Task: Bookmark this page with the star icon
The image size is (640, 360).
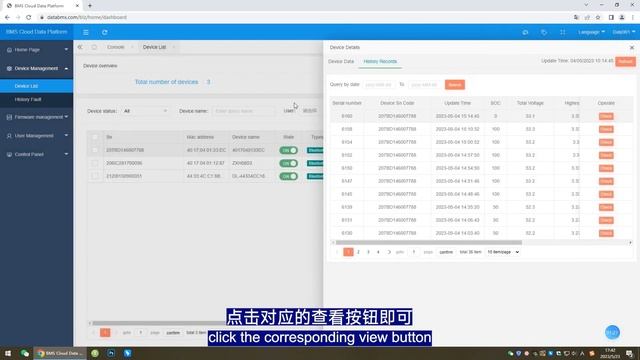Action: coord(598,17)
